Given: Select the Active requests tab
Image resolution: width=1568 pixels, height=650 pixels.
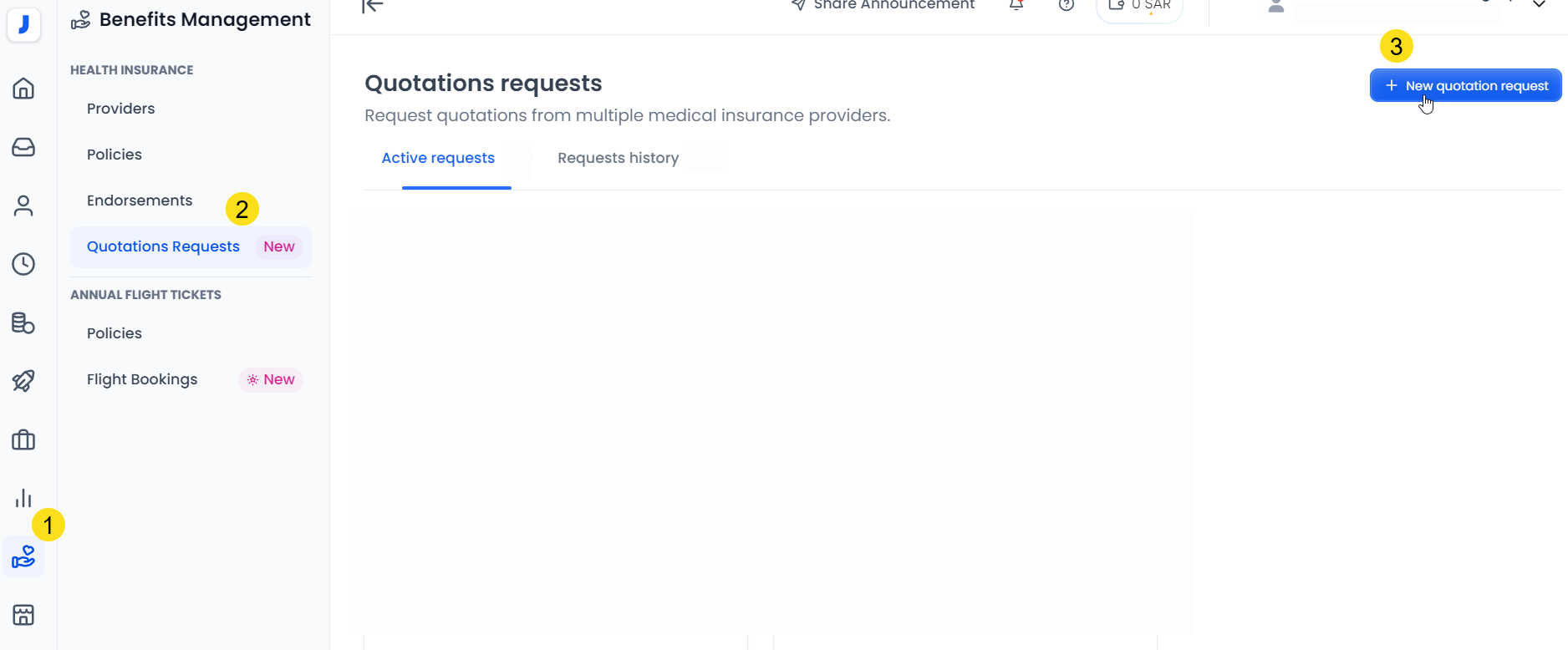Looking at the screenshot, I should click(438, 158).
